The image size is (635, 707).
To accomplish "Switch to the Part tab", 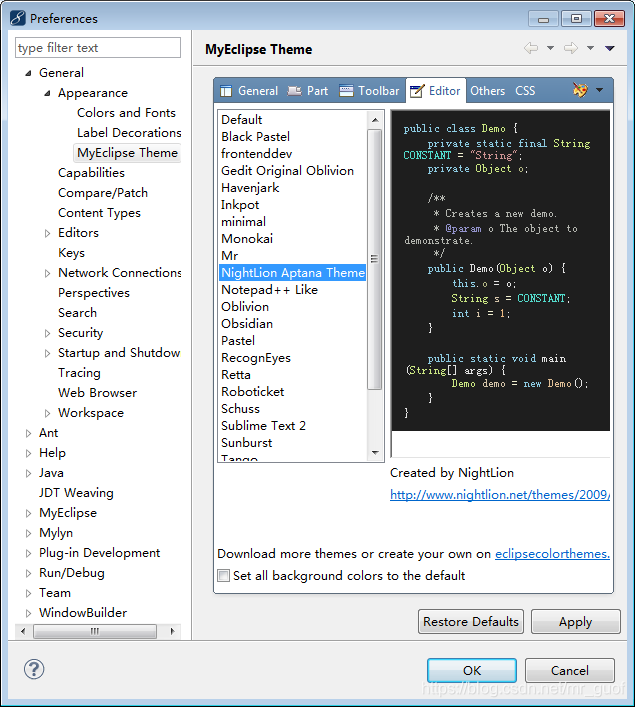I will click(x=308, y=91).
